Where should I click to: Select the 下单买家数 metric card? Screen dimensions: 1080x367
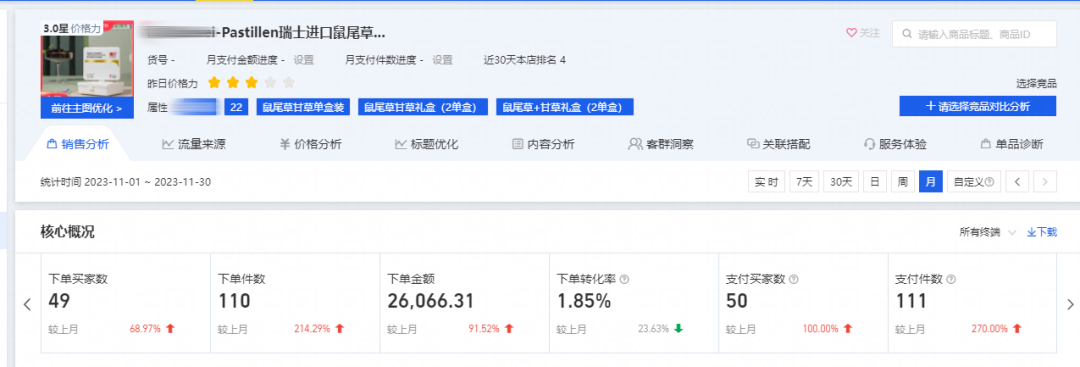(126, 303)
